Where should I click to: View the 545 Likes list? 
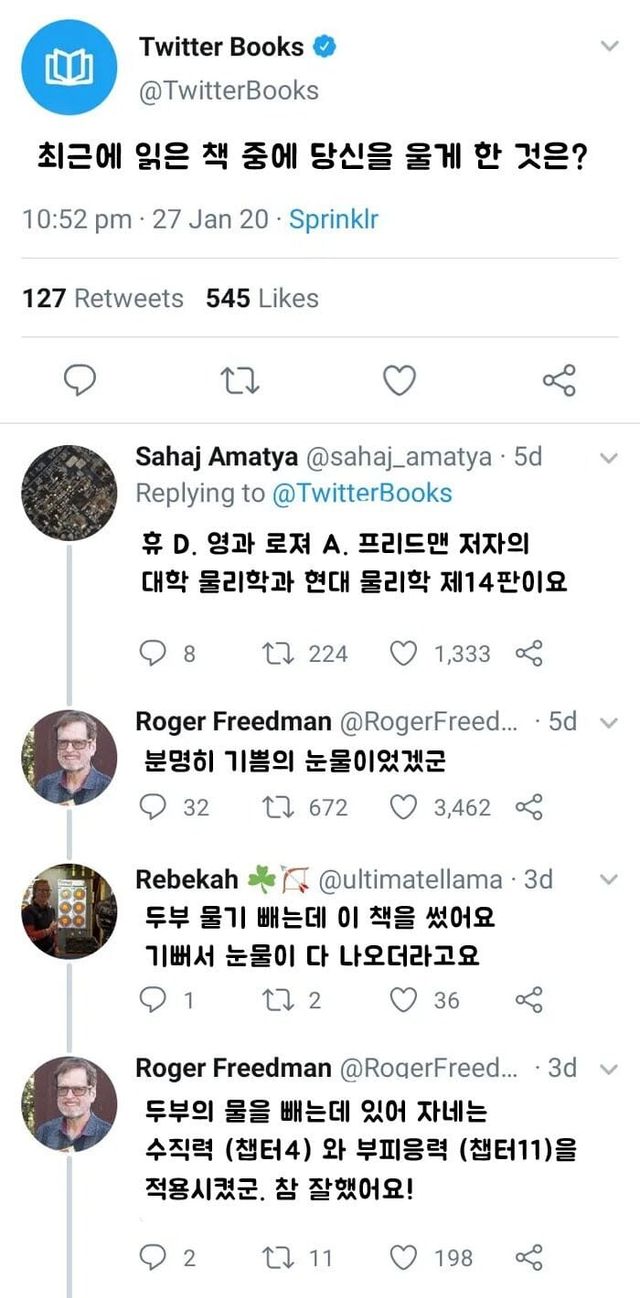(262, 298)
